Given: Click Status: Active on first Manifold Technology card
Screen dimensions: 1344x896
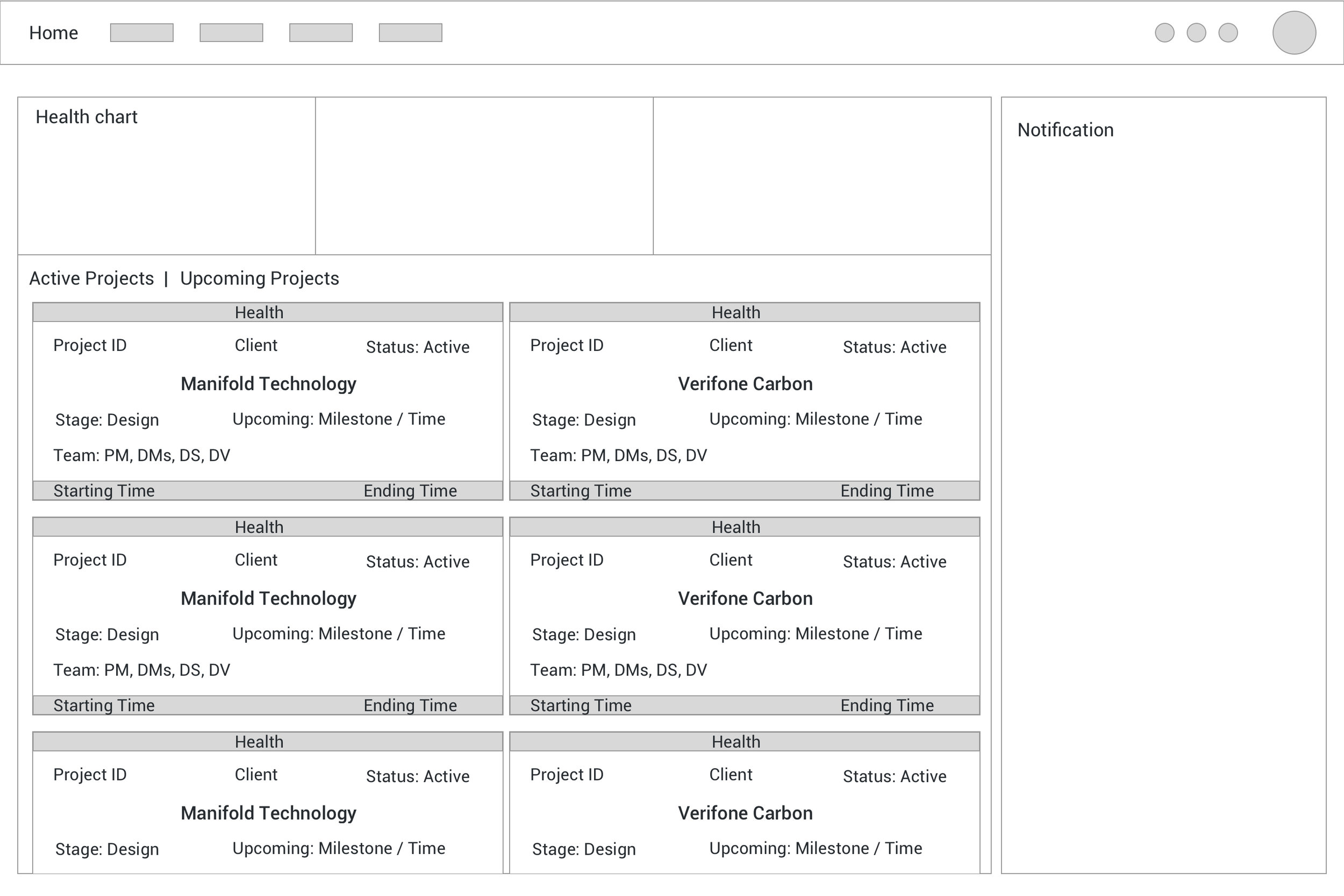Looking at the screenshot, I should (418, 347).
